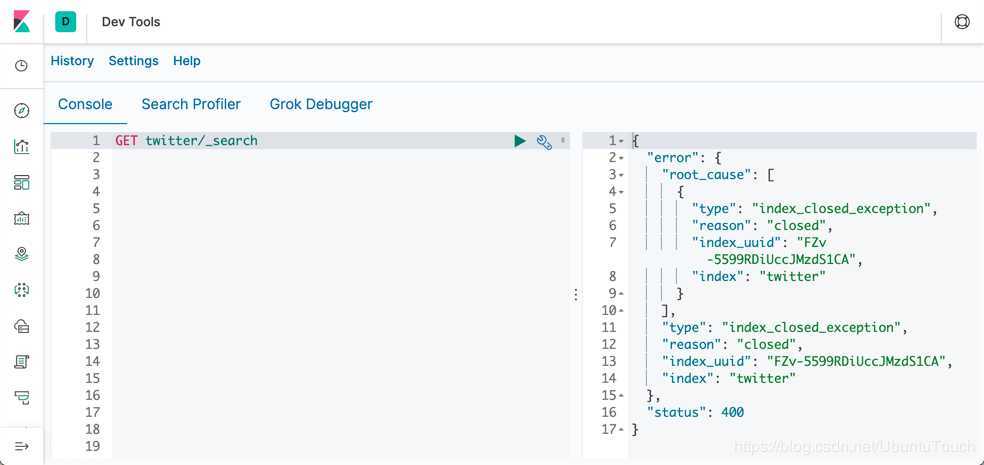The height and width of the screenshot is (465, 984).
Task: Expand sidebar with bottom arrow icon
Action: click(x=21, y=446)
